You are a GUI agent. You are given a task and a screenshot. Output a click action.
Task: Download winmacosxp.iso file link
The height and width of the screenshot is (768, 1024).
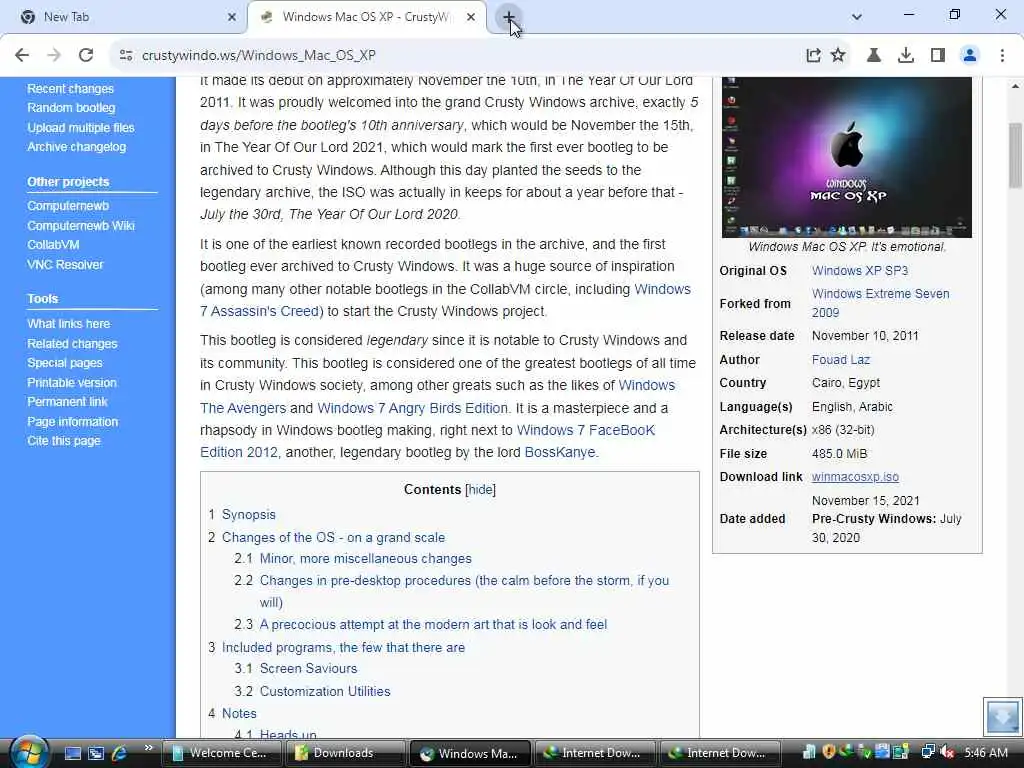(856, 477)
